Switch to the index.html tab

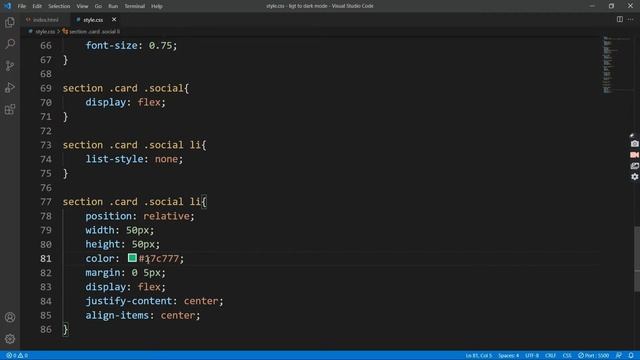pyautogui.click(x=45, y=20)
